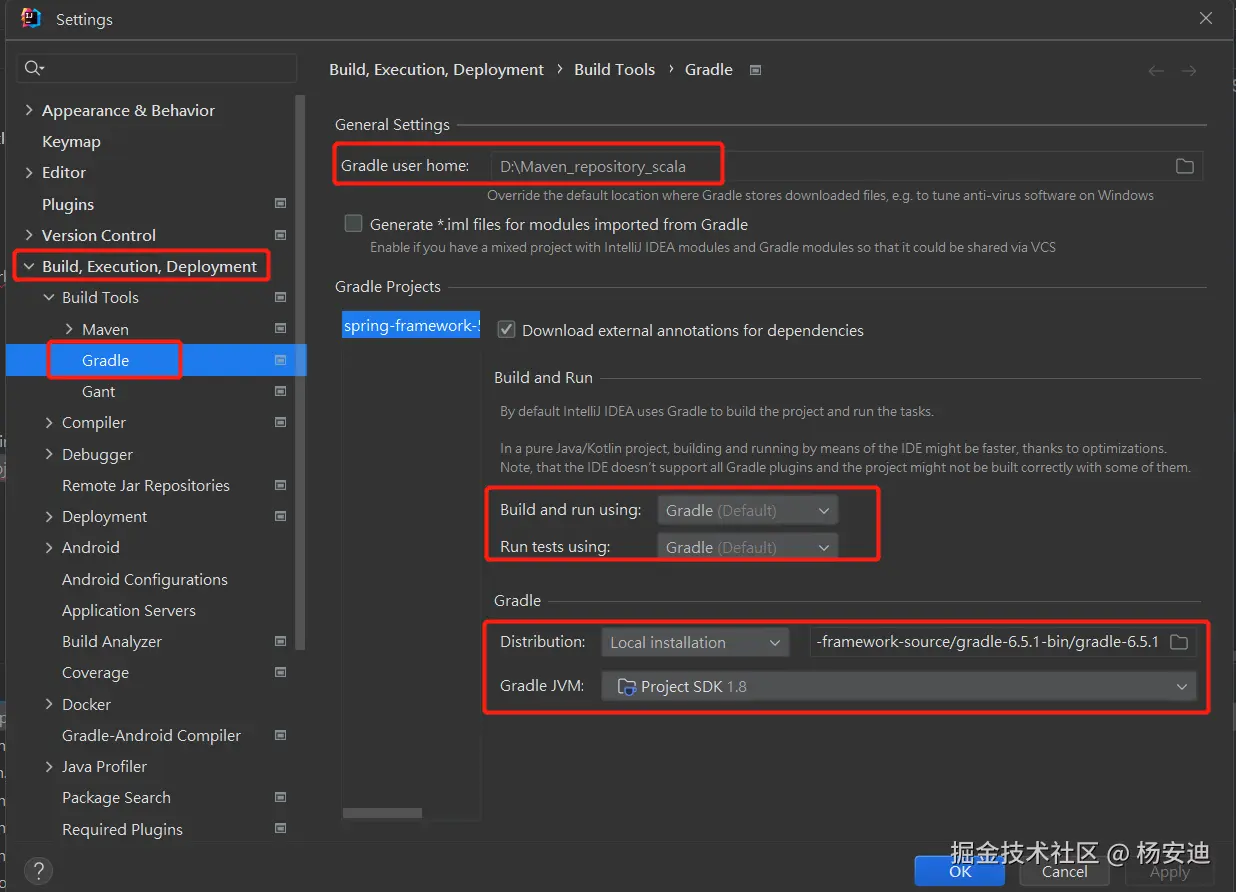Select spring-framework project in Gradle Projects list

point(411,326)
